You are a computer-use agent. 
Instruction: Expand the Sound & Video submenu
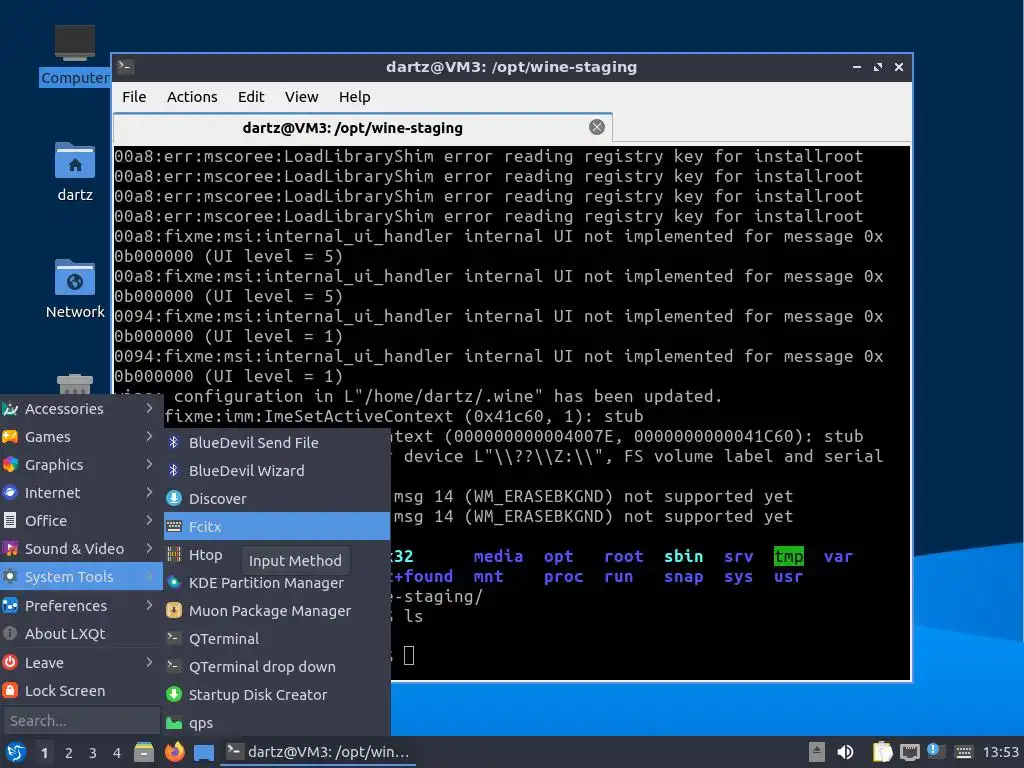81,549
